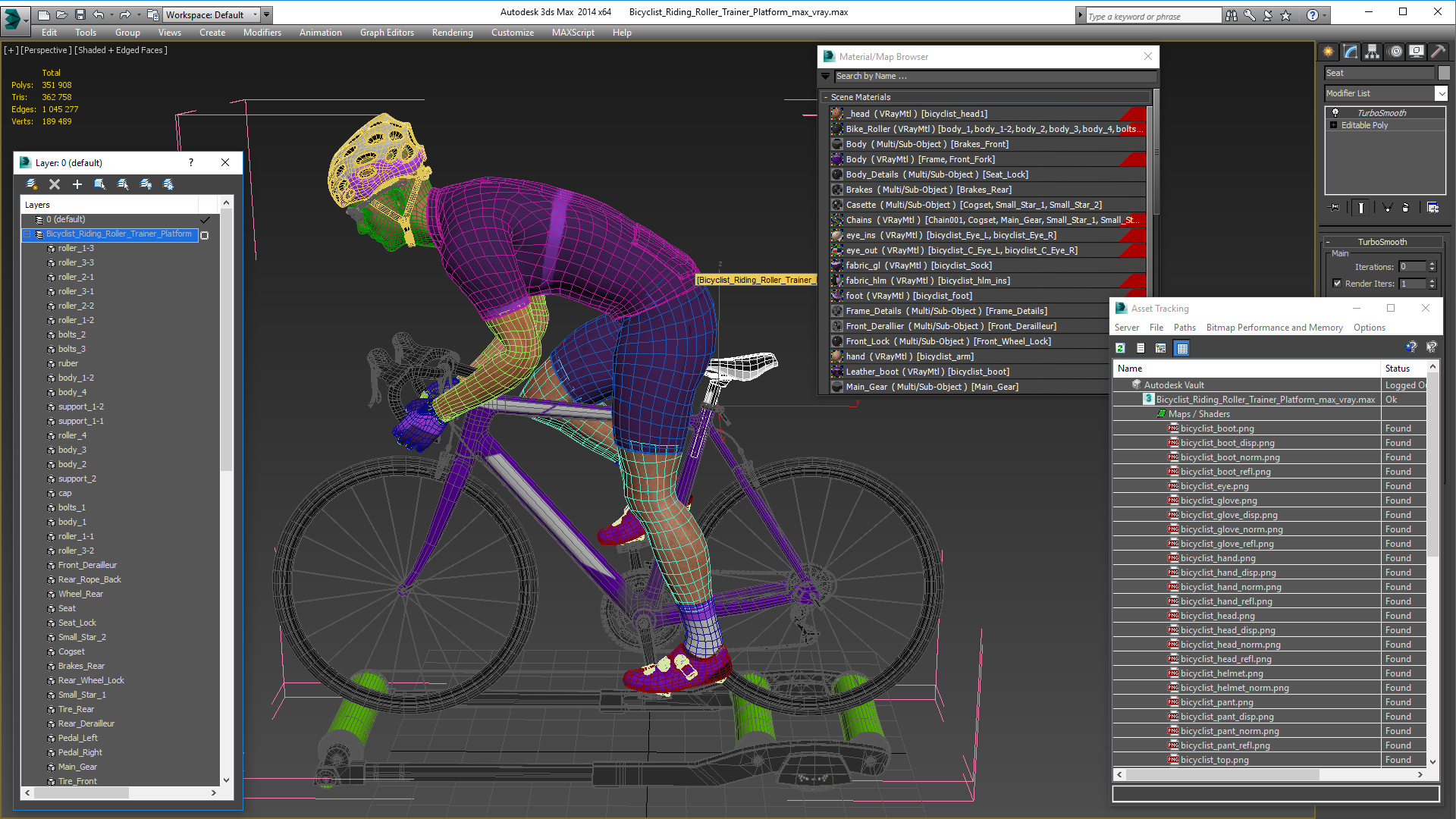
Task: Toggle Render Iters checkbox
Action: pyautogui.click(x=1337, y=284)
